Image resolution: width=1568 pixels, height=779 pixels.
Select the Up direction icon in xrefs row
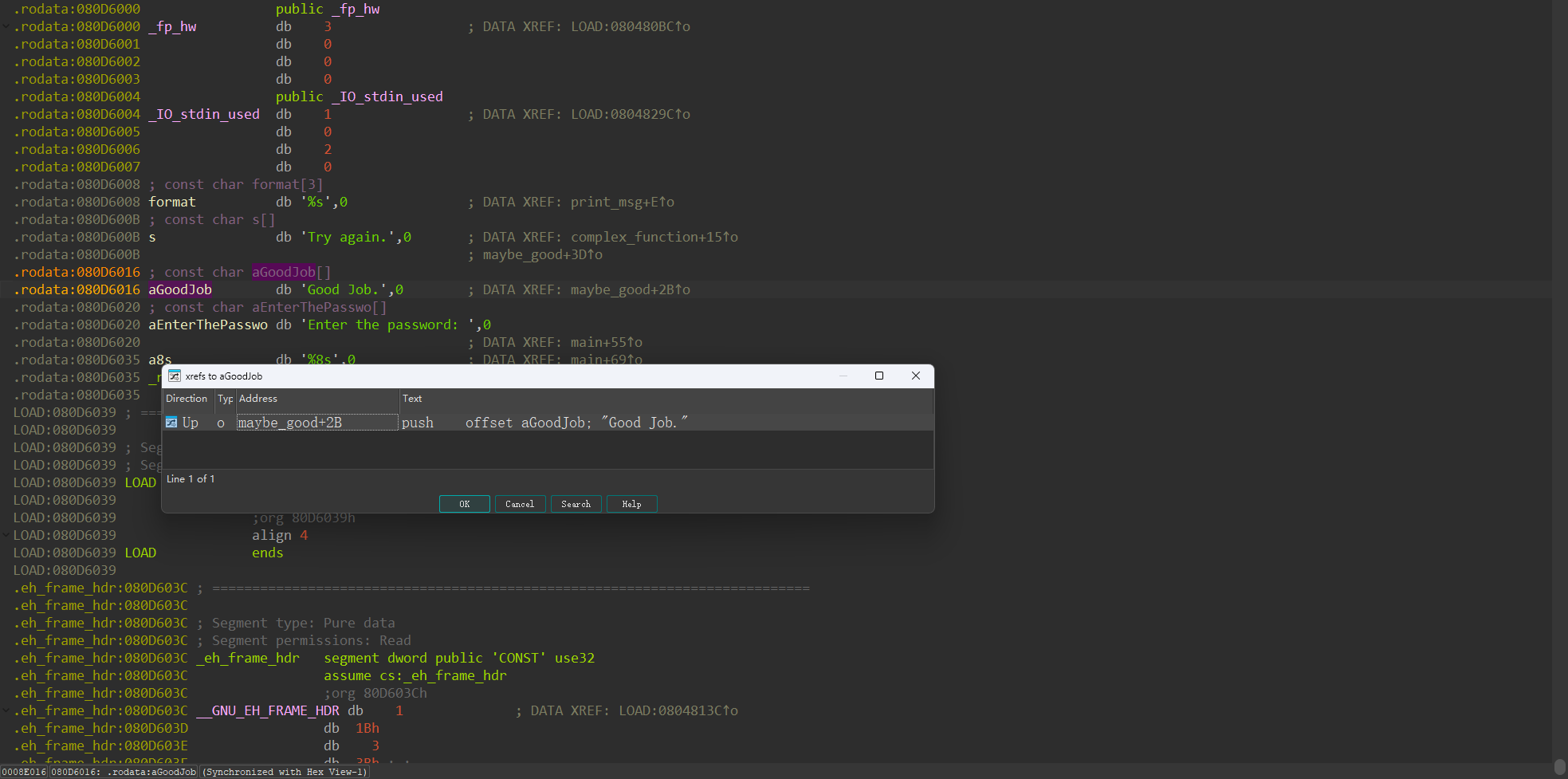coord(171,423)
